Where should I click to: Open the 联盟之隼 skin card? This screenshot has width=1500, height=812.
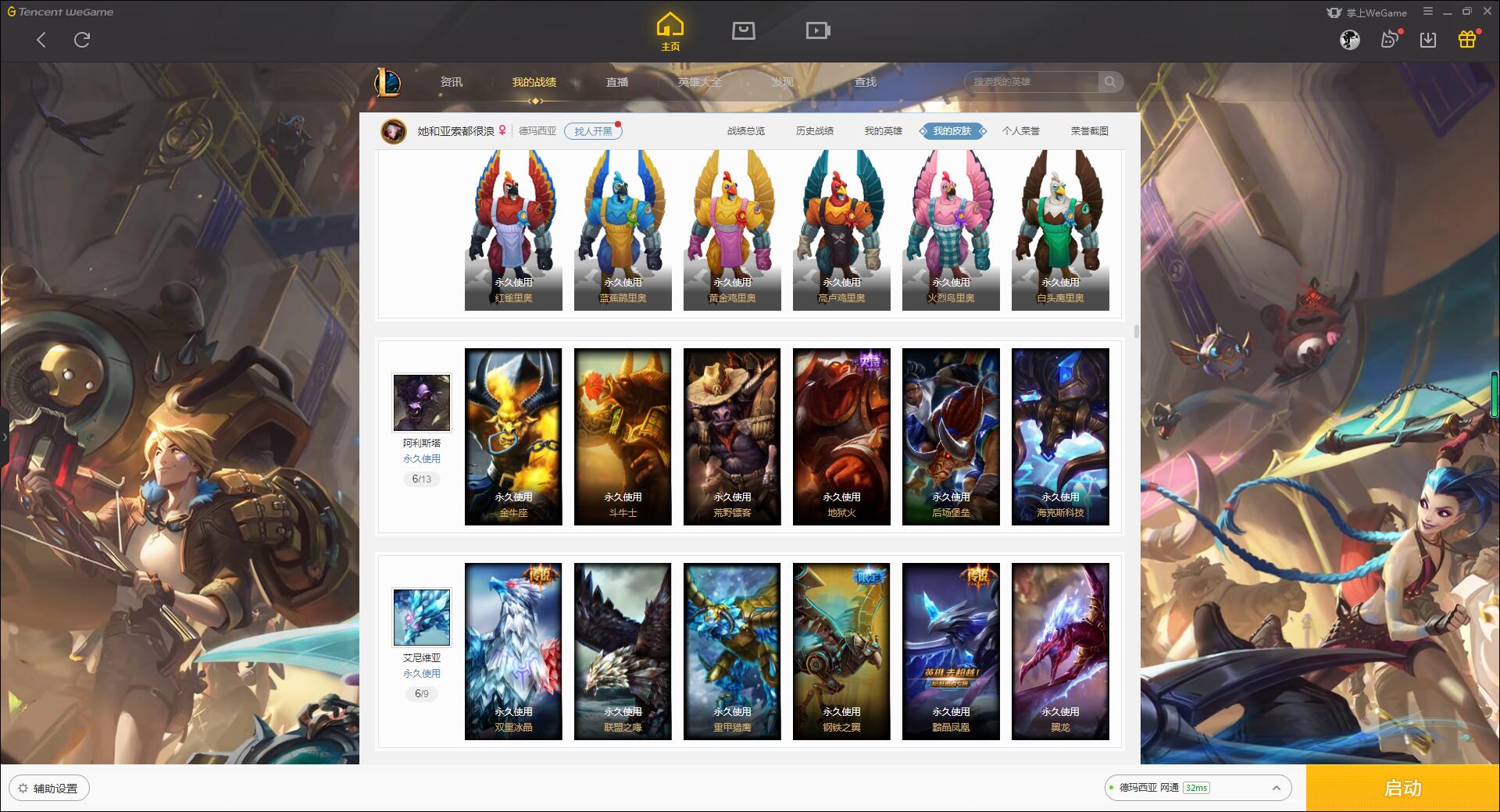click(x=623, y=651)
